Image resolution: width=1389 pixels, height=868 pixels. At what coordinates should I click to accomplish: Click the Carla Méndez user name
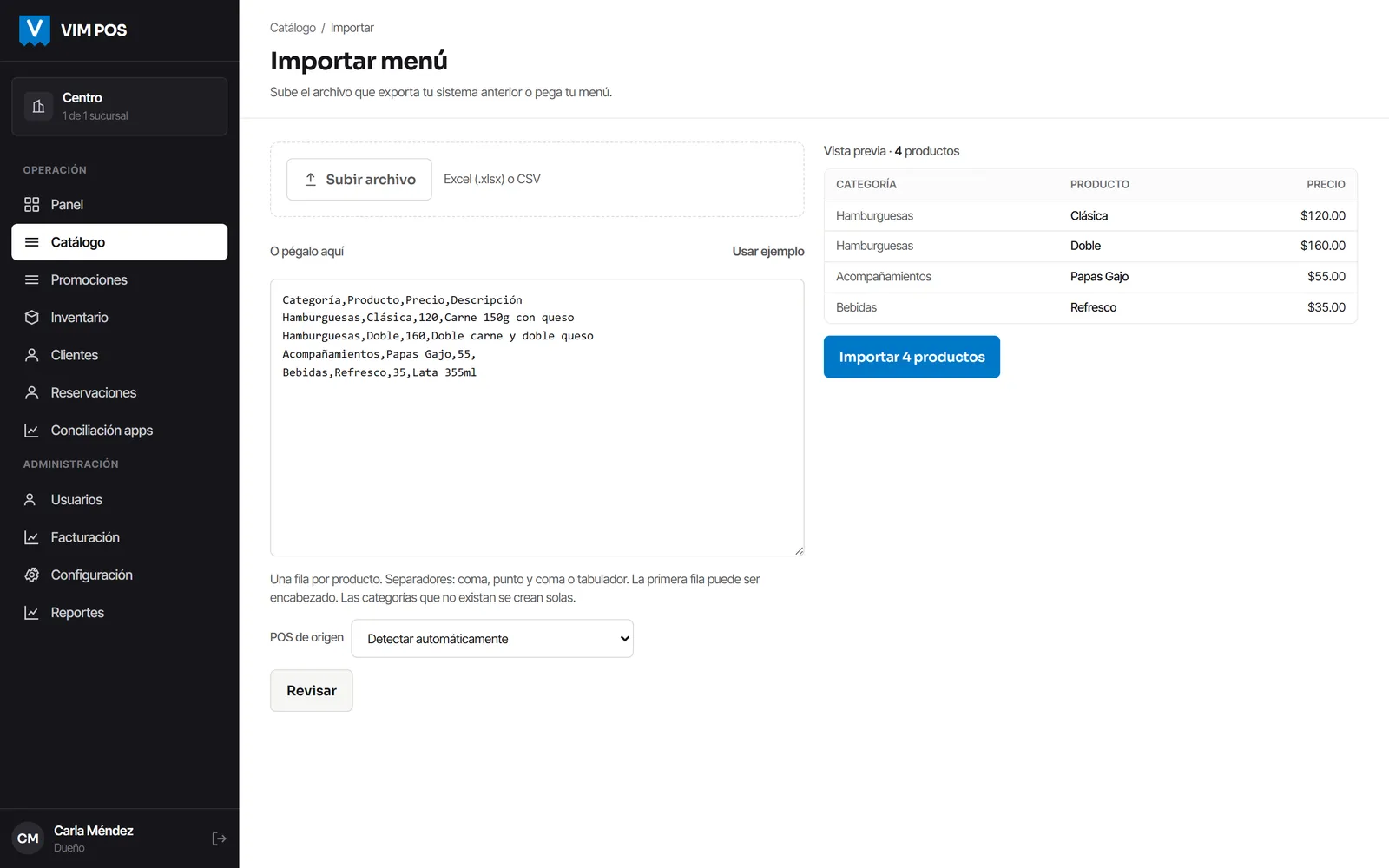[94, 831]
